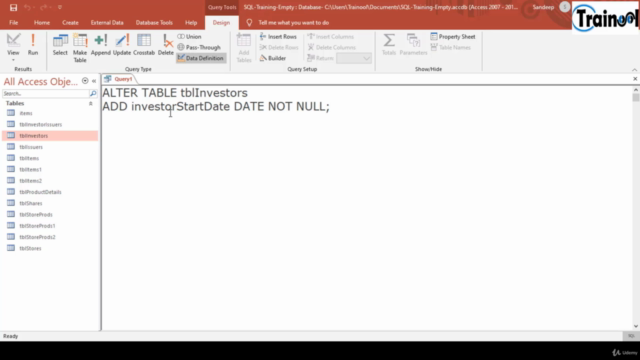Toggle the Property Sheet pane

[x=453, y=36]
